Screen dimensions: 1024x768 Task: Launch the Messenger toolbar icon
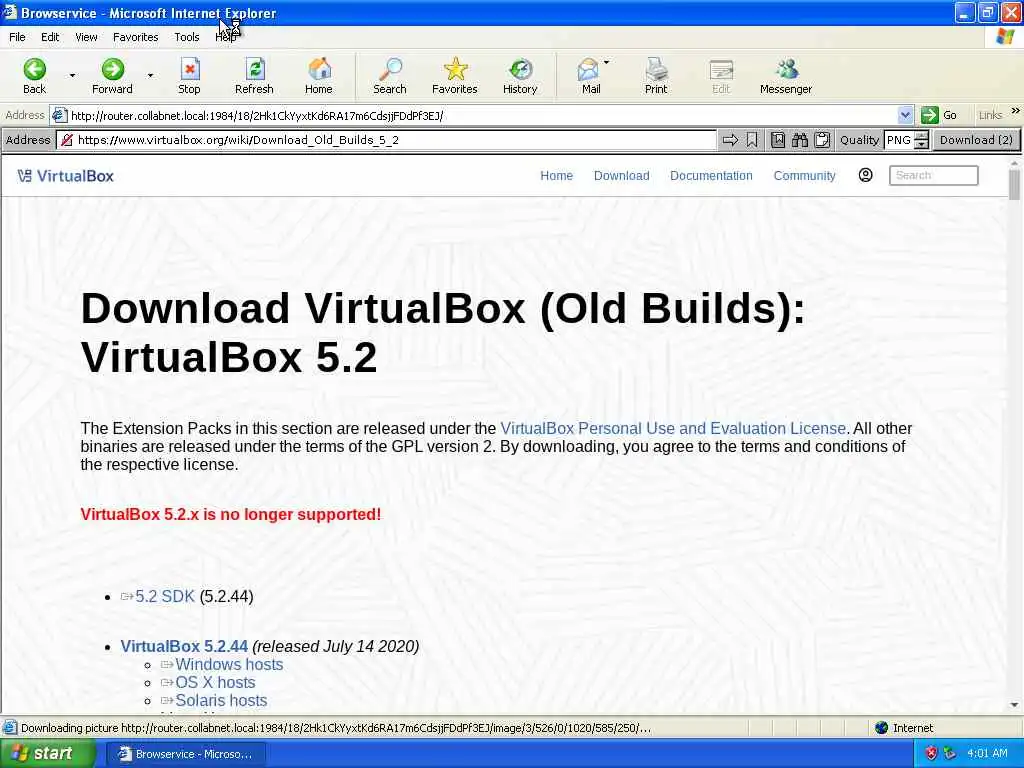tap(786, 69)
